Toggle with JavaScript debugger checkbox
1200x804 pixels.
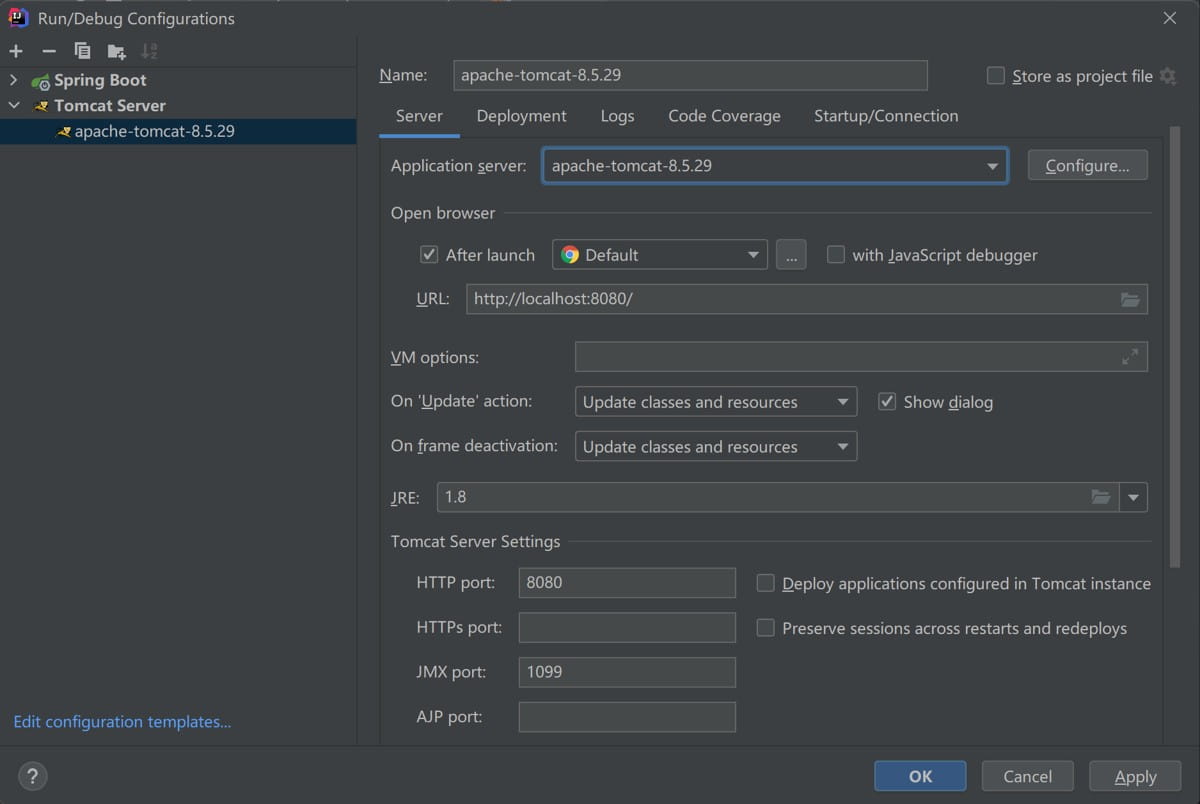point(836,255)
